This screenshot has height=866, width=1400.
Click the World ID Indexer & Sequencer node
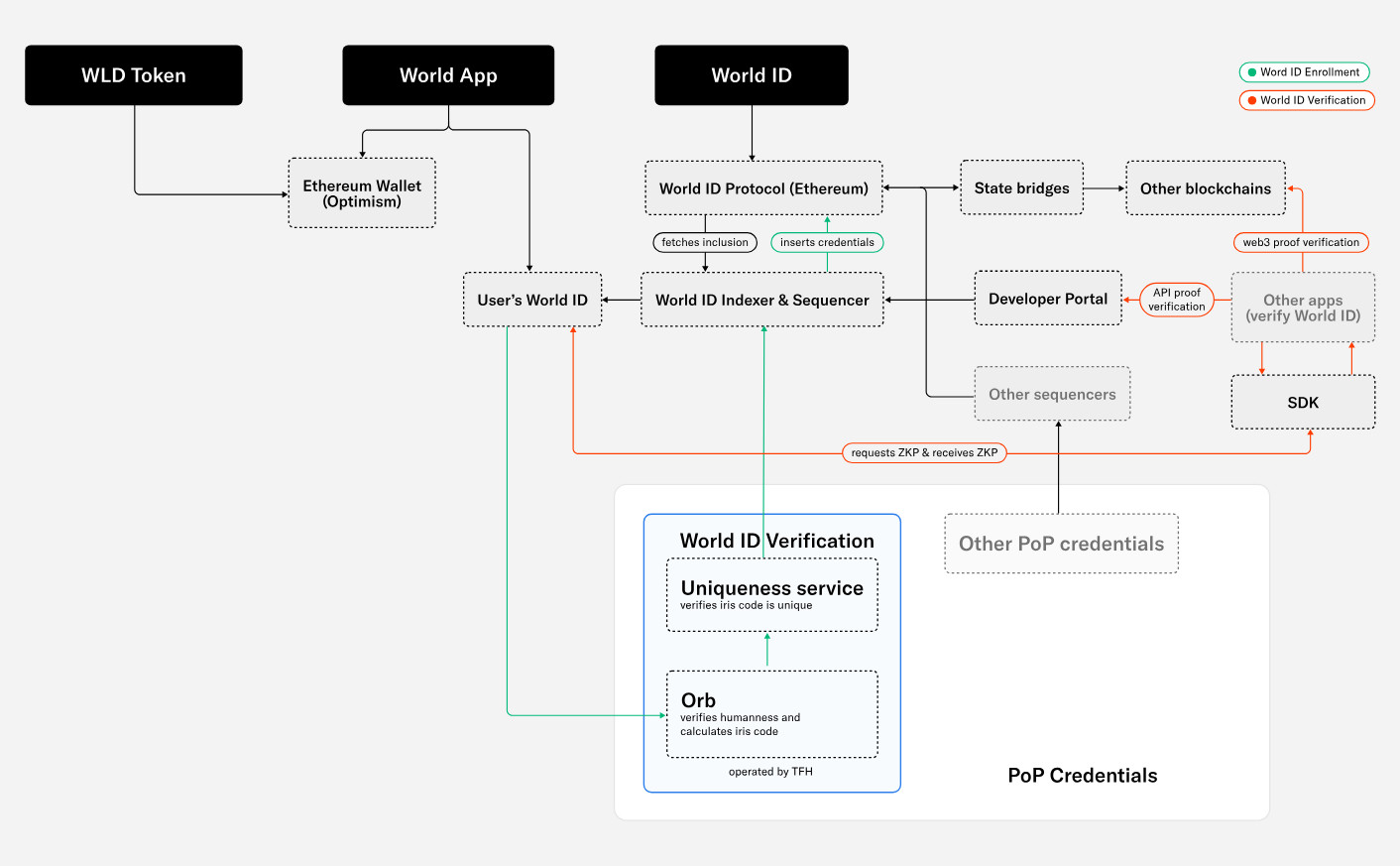(761, 300)
